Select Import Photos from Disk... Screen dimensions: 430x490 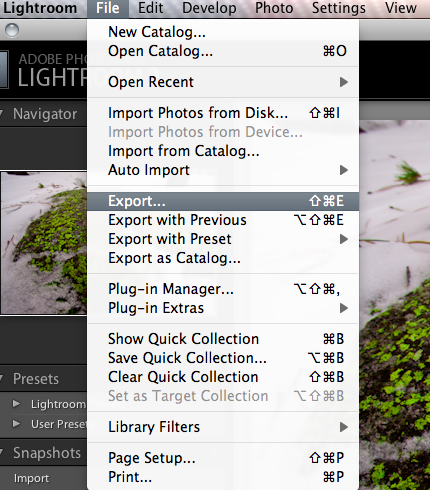coord(223,113)
